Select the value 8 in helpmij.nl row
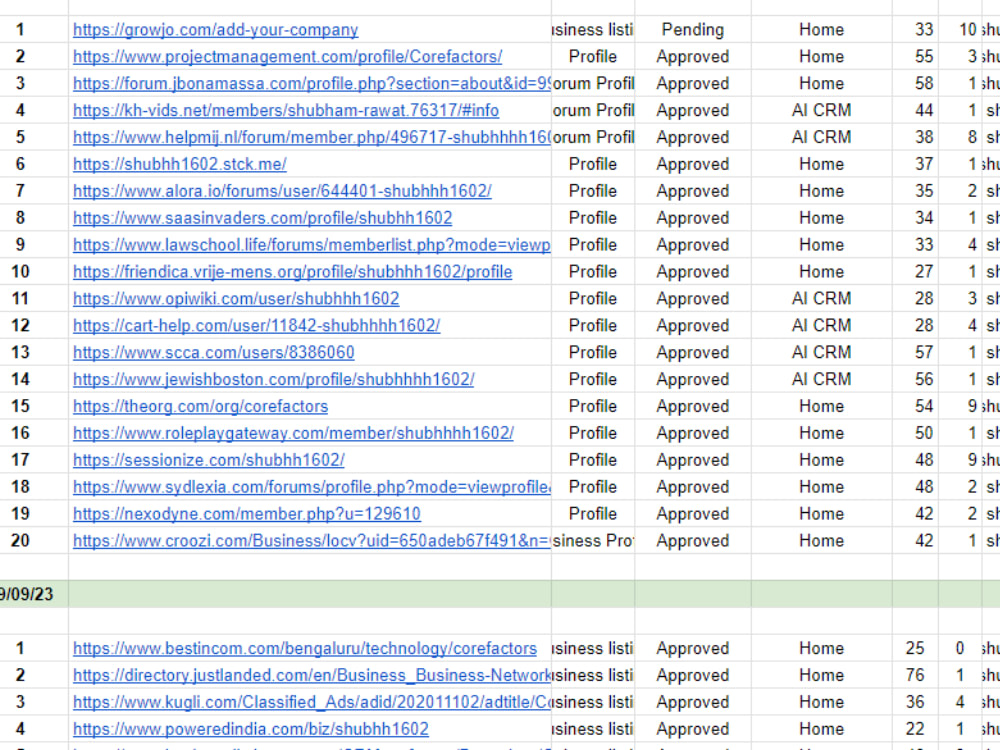The height and width of the screenshot is (750, 1000). (960, 137)
